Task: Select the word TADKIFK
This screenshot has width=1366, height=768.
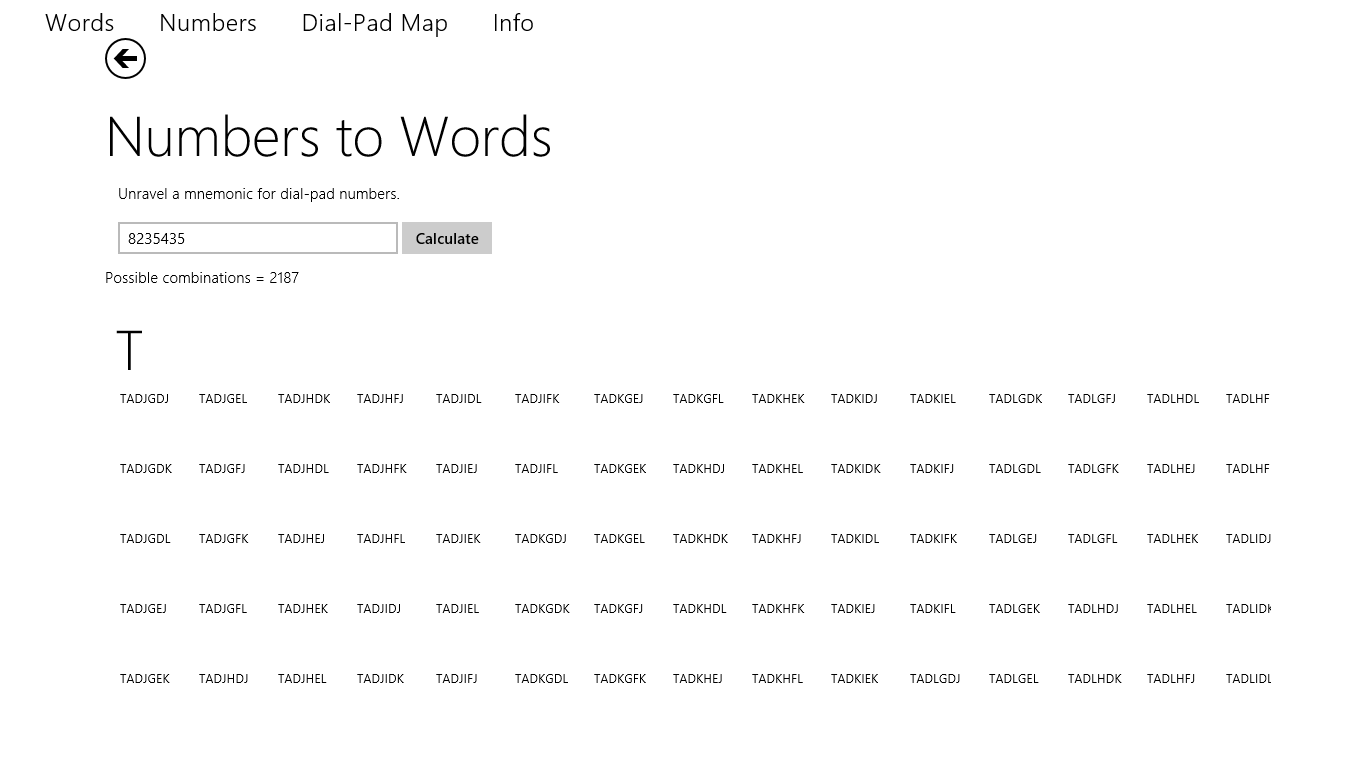Action: pos(933,539)
